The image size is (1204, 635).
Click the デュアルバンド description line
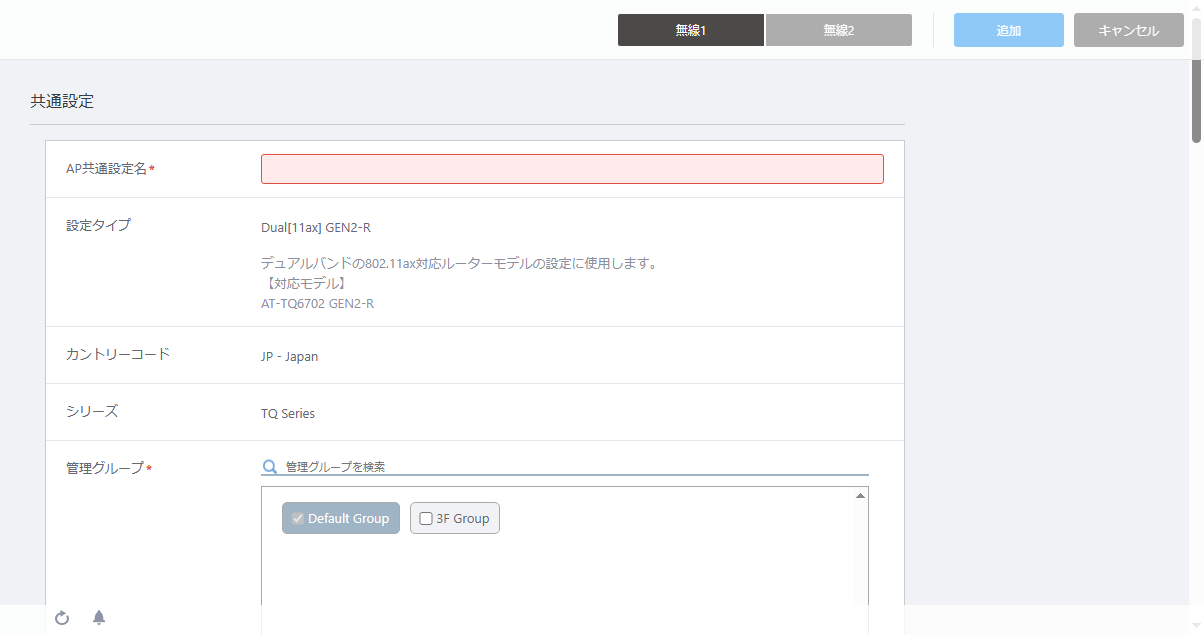pos(458,264)
